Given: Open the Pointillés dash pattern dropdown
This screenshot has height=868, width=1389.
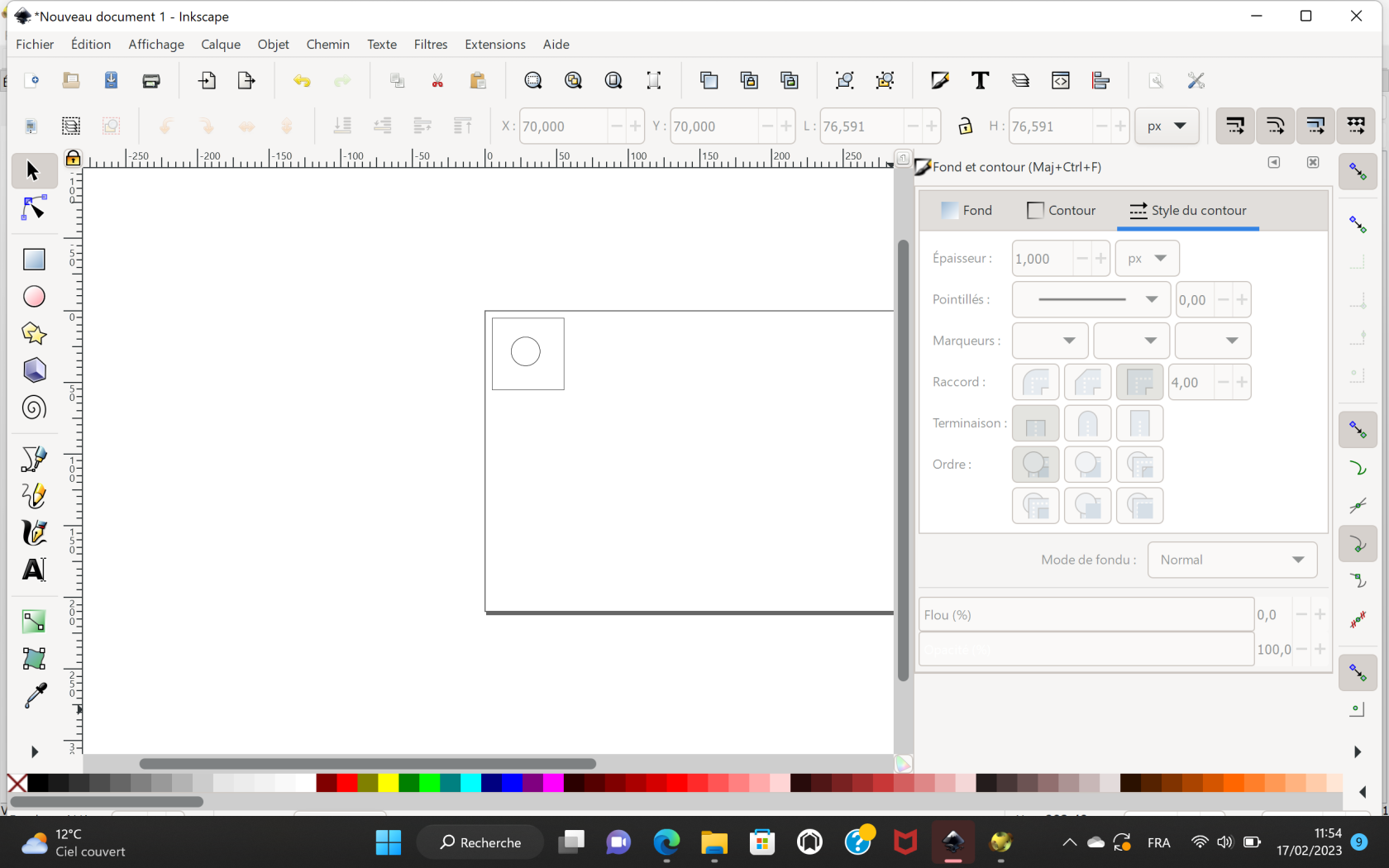Looking at the screenshot, I should coord(1091,299).
